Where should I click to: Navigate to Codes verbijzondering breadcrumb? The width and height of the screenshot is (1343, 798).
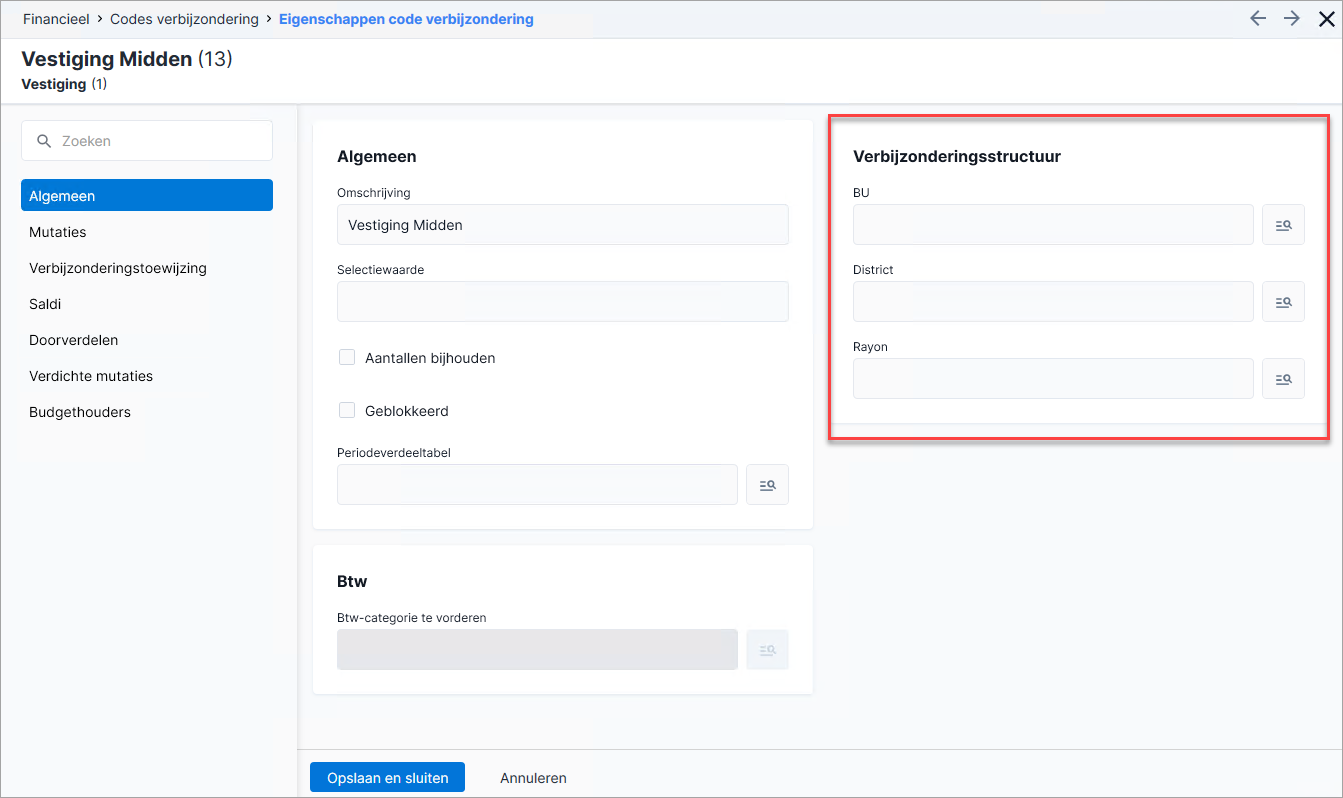click(x=184, y=19)
